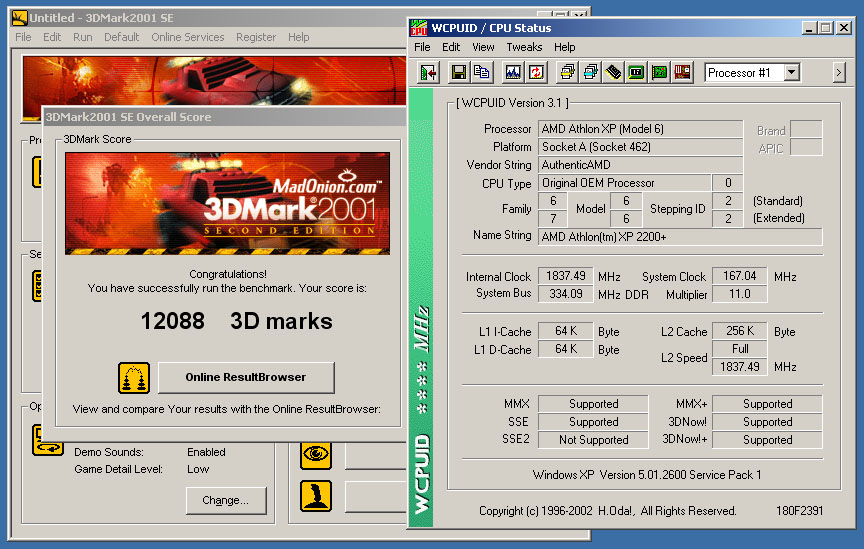Screen dimensions: 864x549
Task: Open View menu in WCPUID
Action: [483, 47]
